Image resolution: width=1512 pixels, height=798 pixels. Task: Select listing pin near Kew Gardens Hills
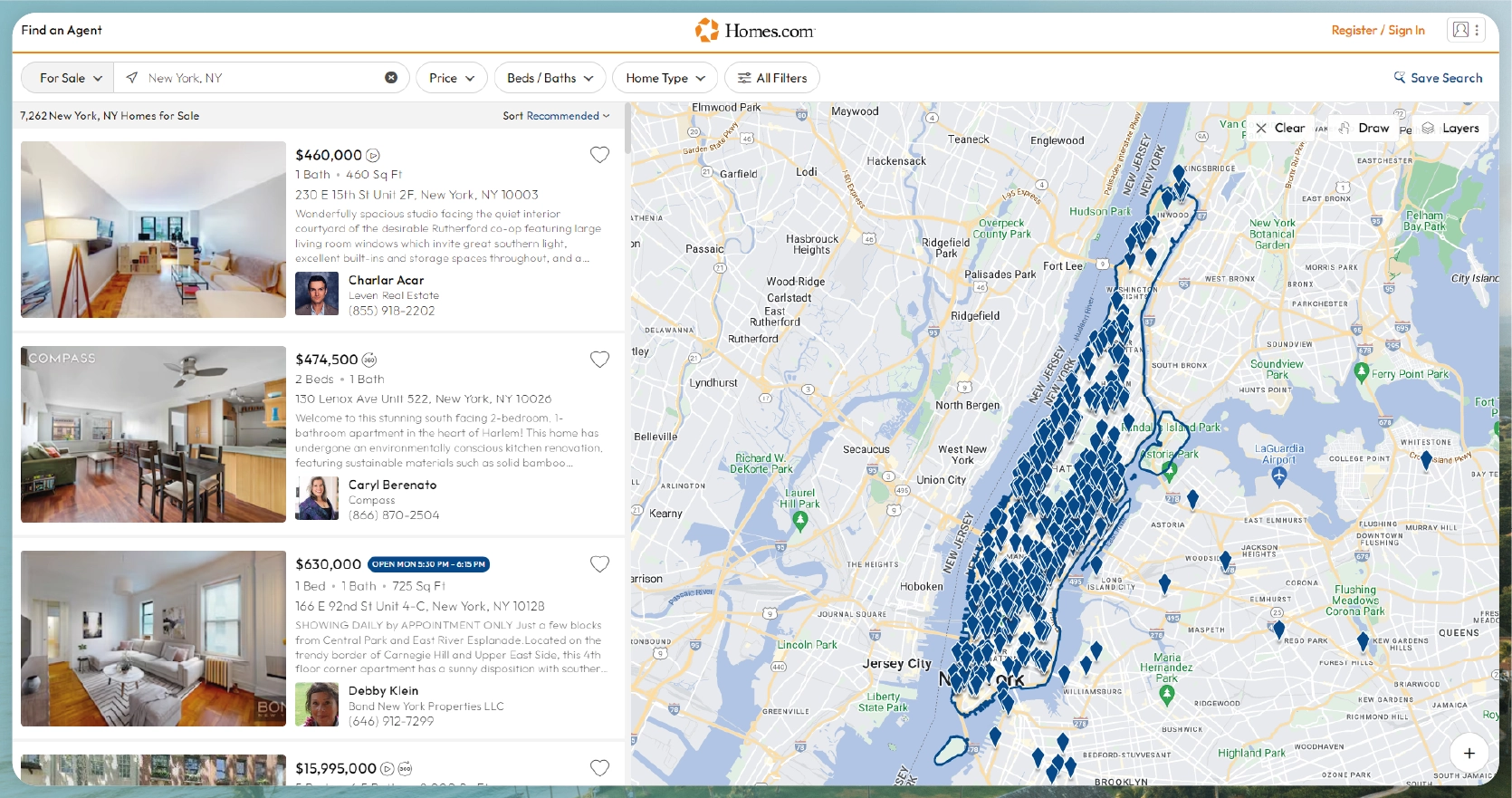point(1363,642)
